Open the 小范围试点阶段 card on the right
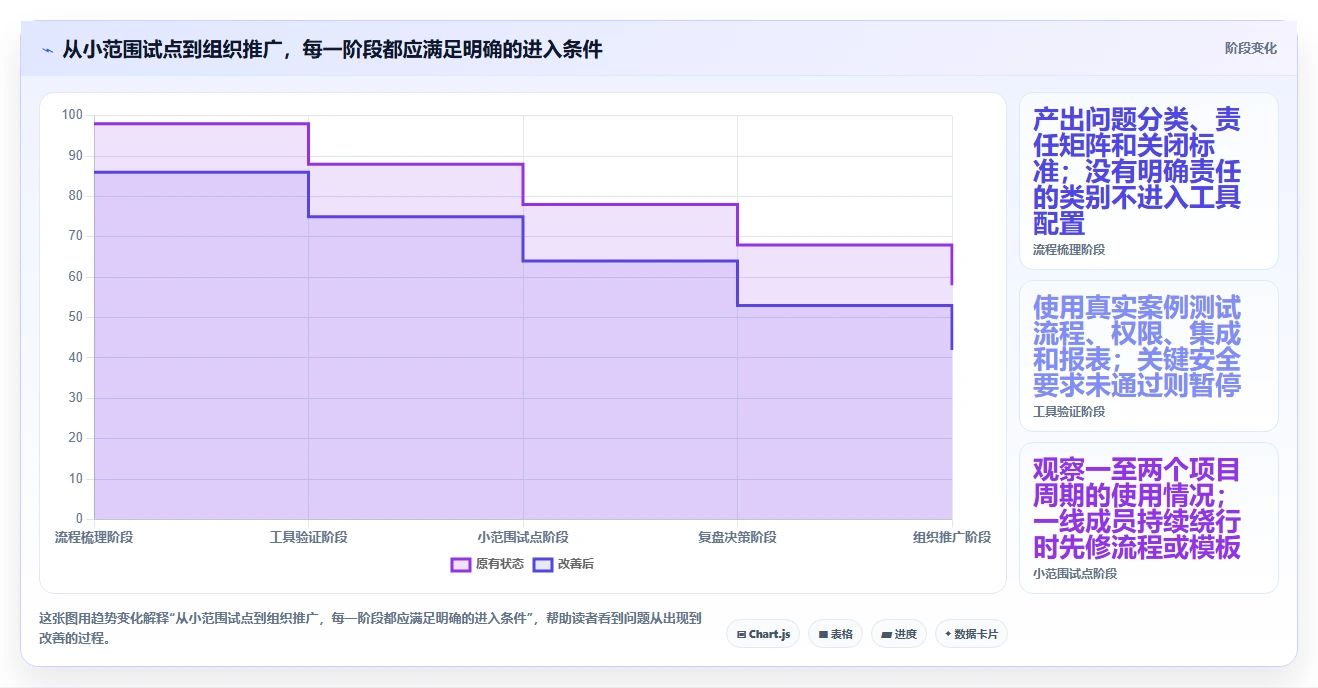This screenshot has width=1318, height=688. (x=1149, y=518)
